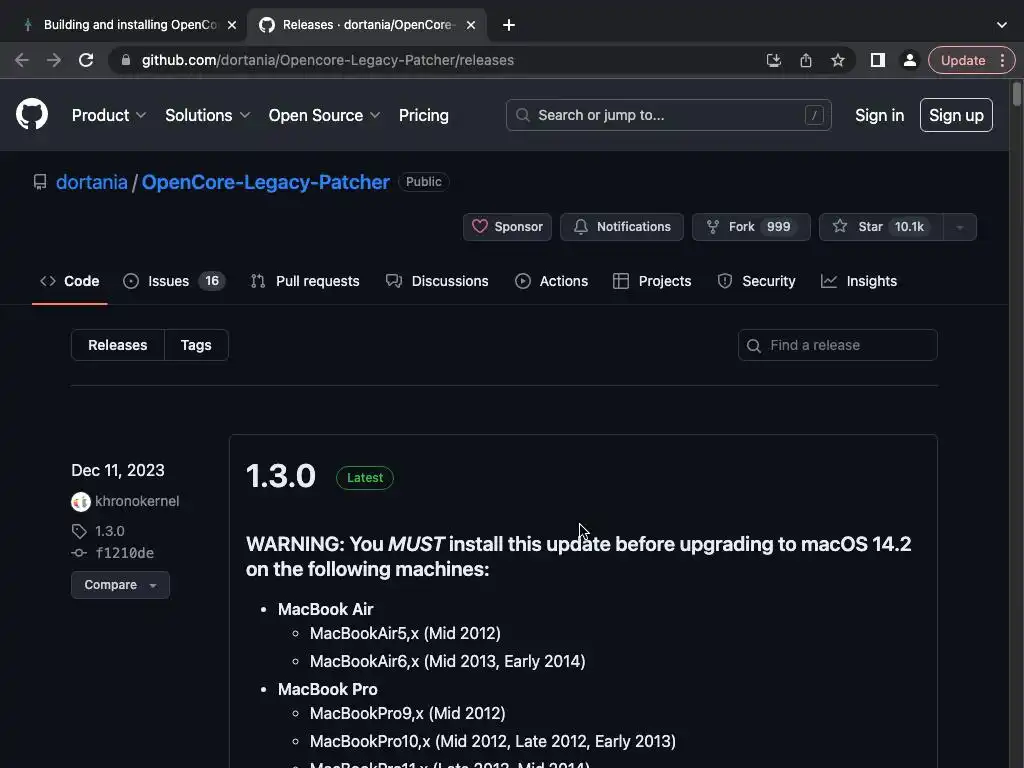Open a new browser tab with plus icon

coord(509,25)
